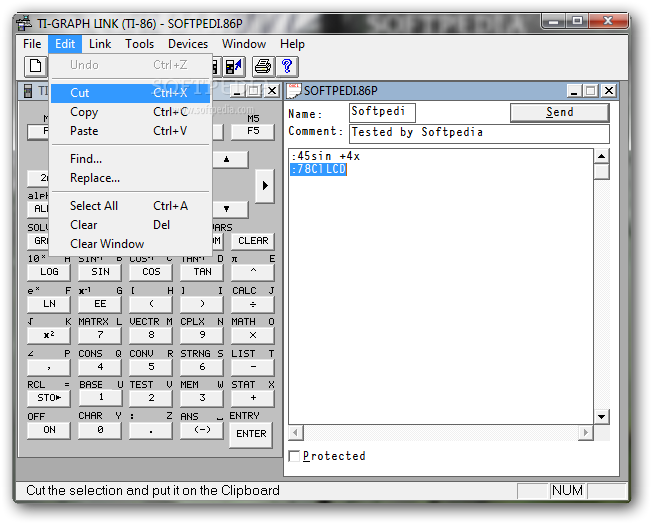Open the Window menu

(x=244, y=44)
